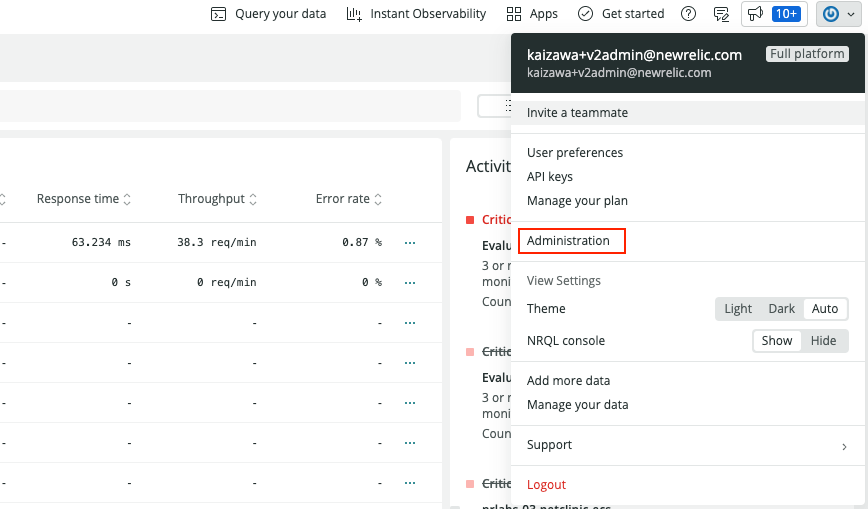The height and width of the screenshot is (509, 868).
Task: Select Invite a teammate
Action: (688, 113)
